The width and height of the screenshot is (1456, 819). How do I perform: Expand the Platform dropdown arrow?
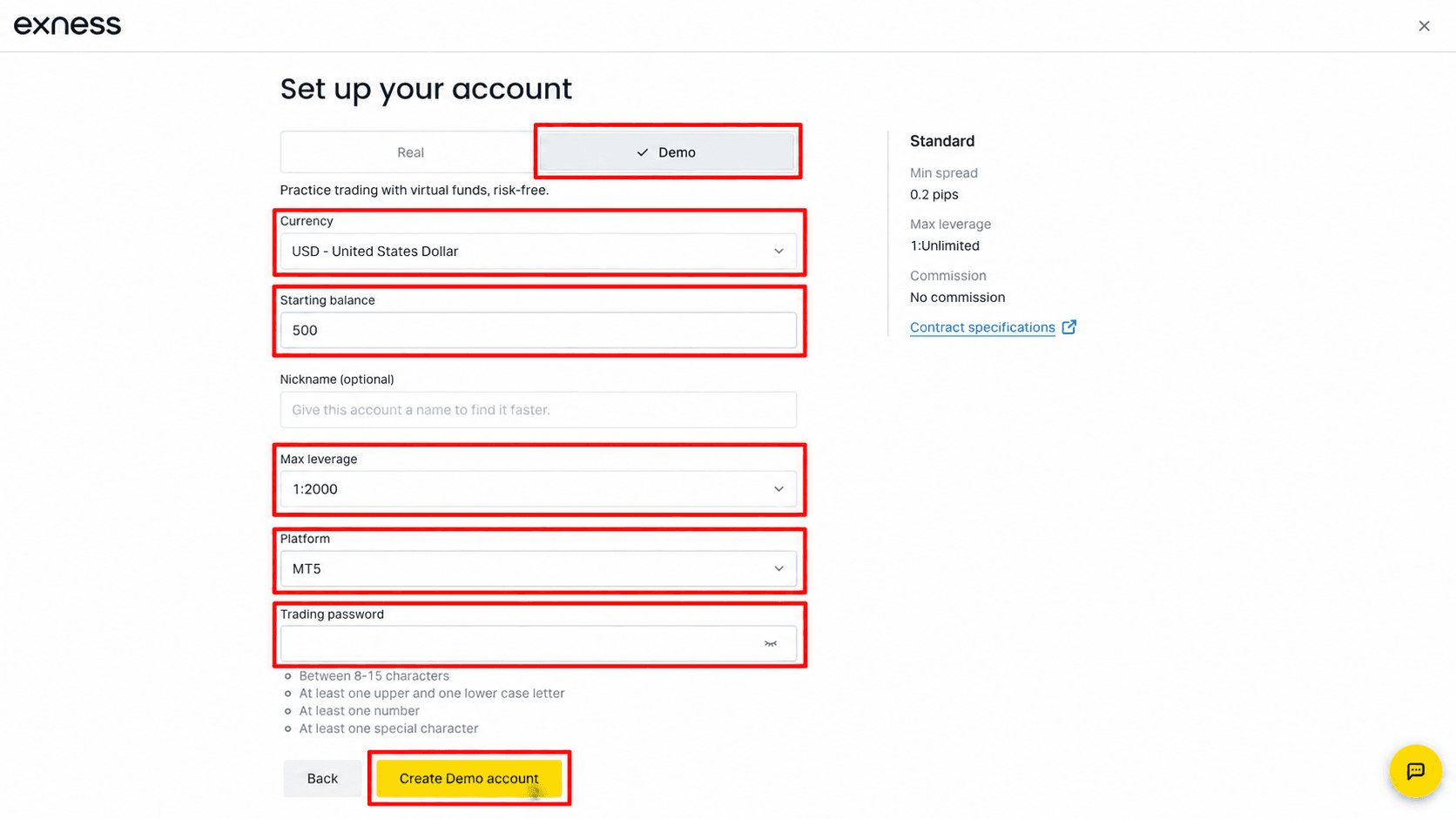[x=779, y=568]
